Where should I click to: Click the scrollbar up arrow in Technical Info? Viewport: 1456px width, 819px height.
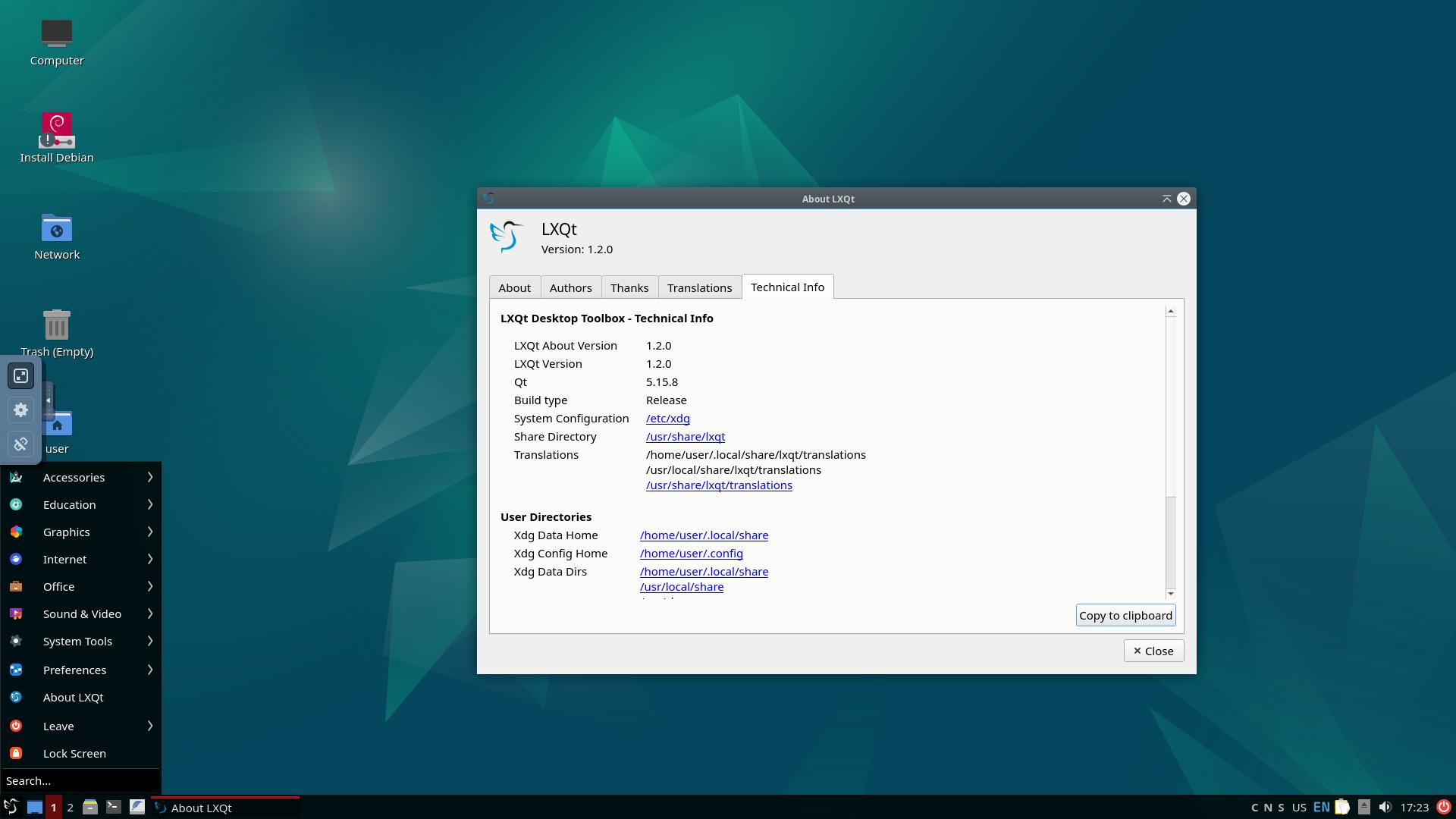point(1171,311)
